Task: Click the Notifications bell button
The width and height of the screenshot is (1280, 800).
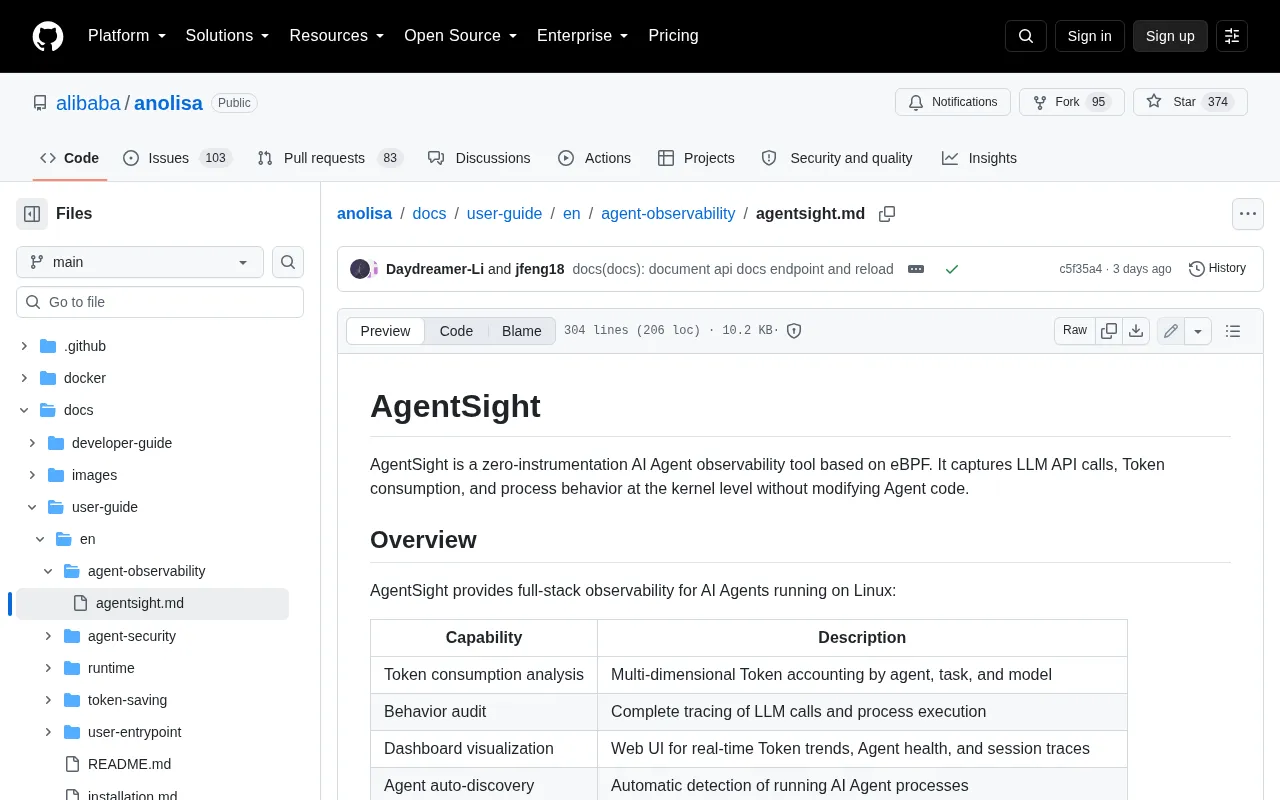Action: click(953, 102)
